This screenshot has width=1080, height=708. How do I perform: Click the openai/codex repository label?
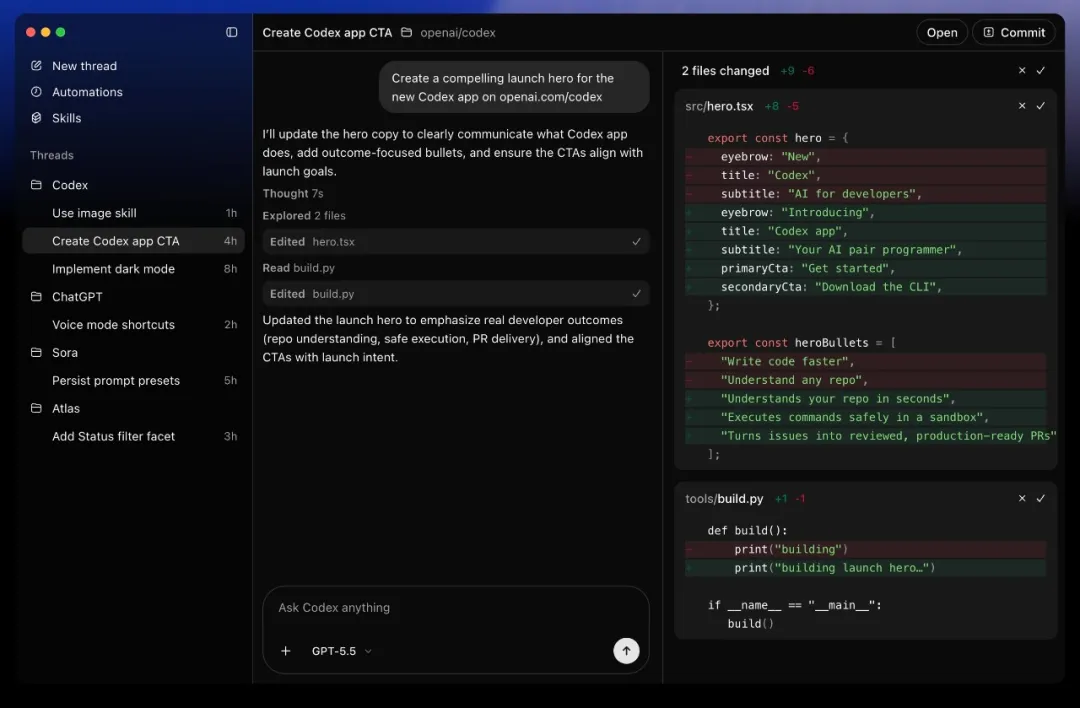pos(457,32)
